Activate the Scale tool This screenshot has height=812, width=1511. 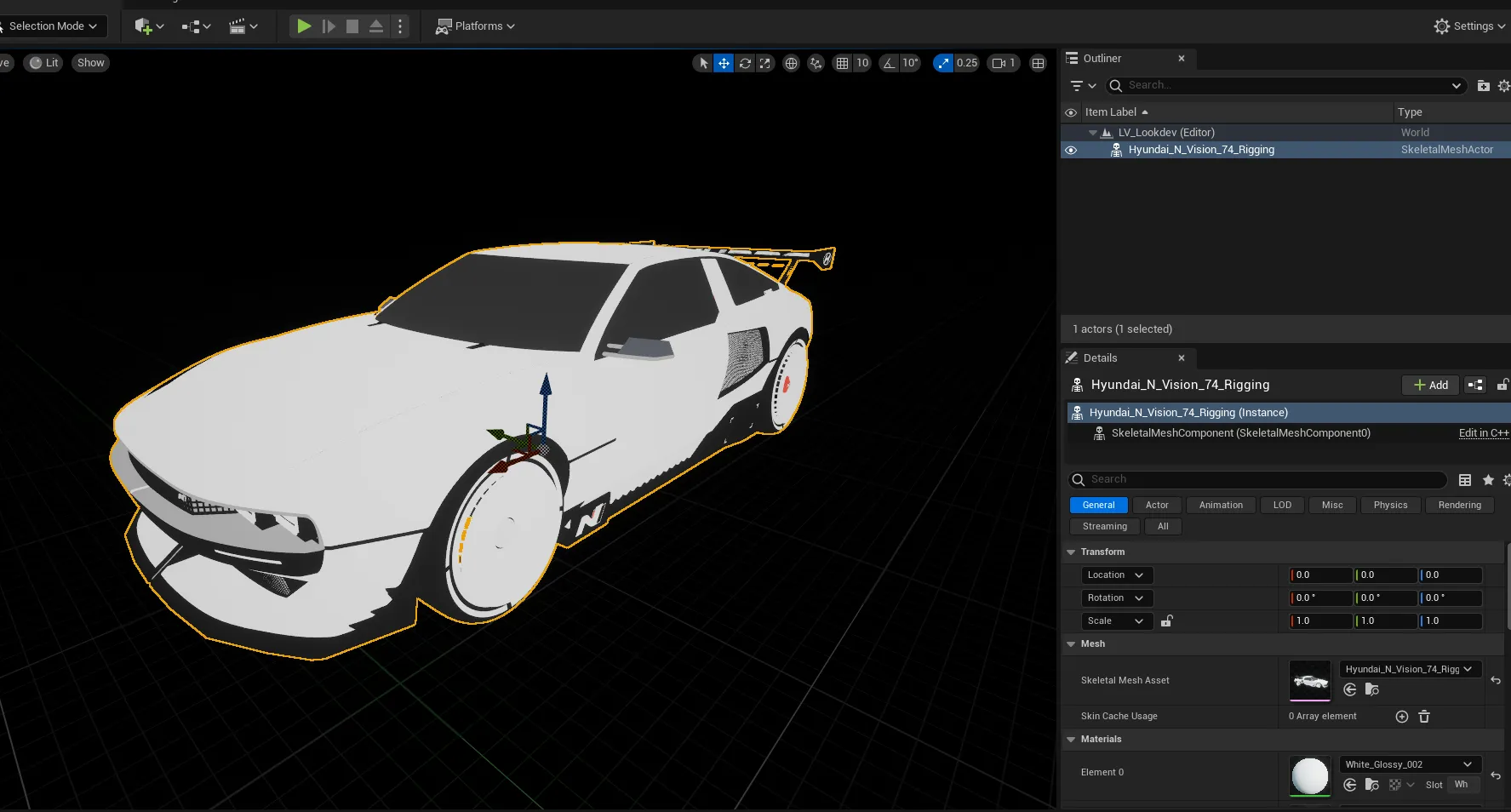(x=765, y=63)
